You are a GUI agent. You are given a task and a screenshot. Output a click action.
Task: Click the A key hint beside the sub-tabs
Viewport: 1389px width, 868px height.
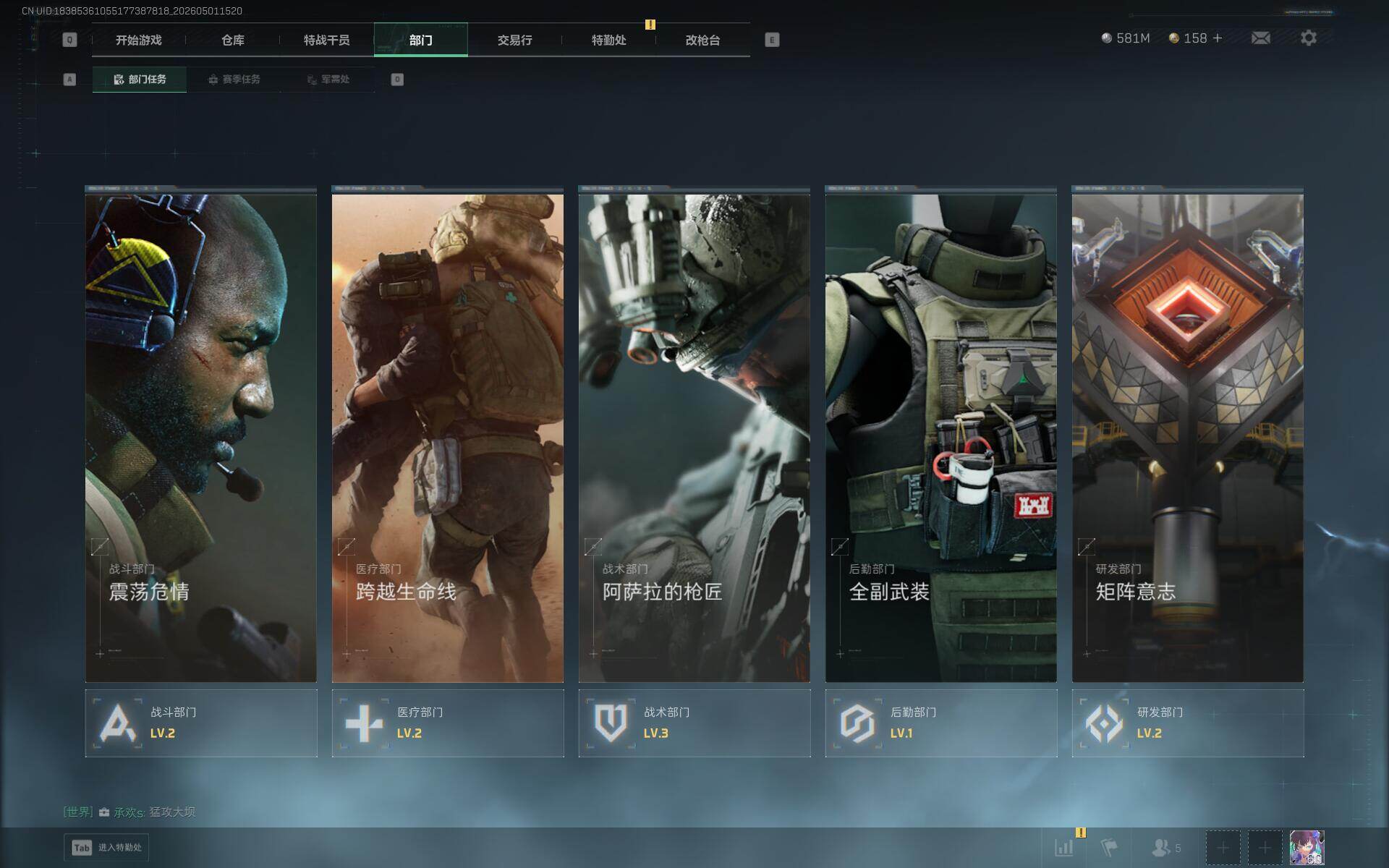tap(69, 80)
